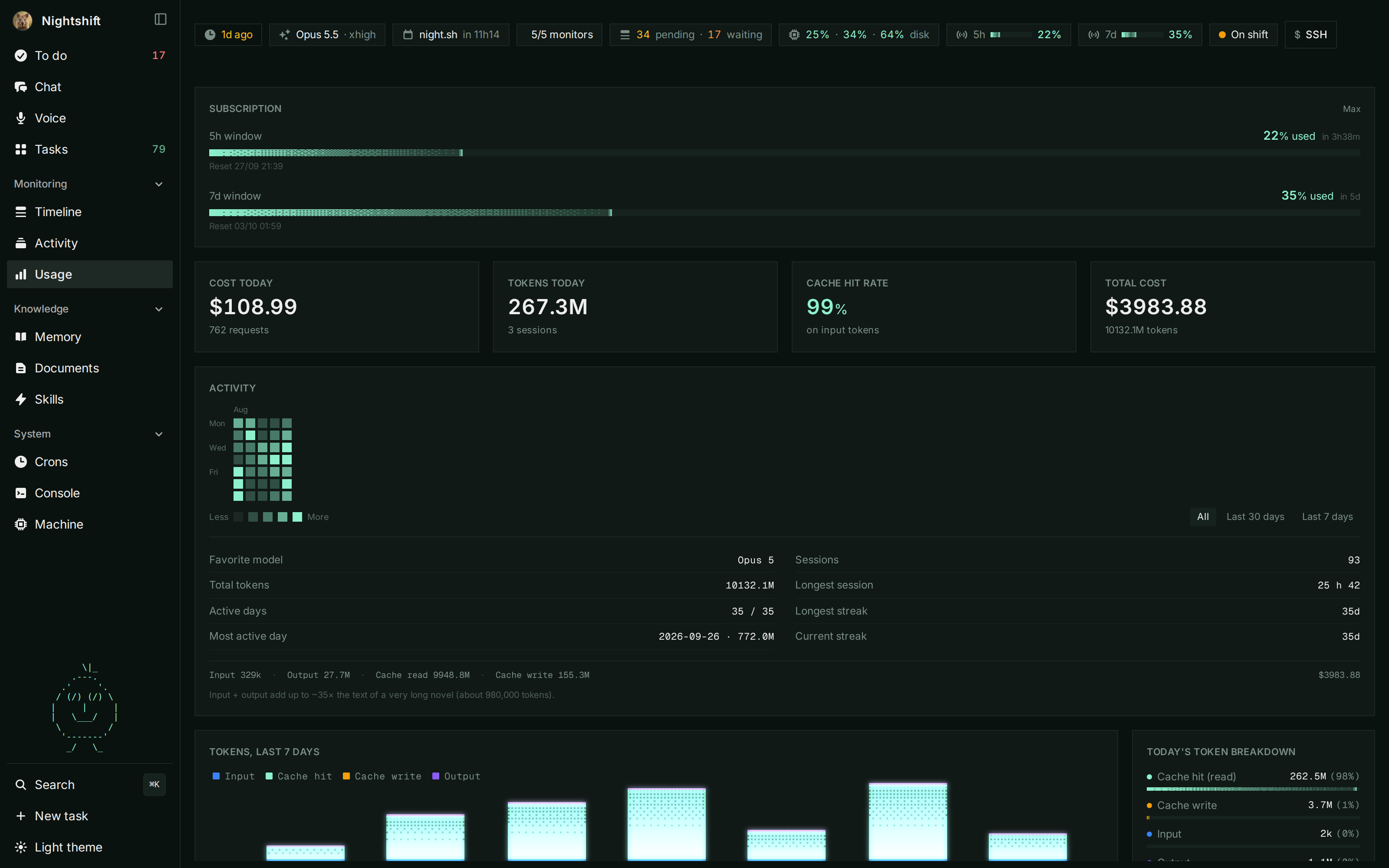Viewport: 1389px width, 868px height.
Task: Click the 34 pending queue indicator
Action: coord(691,34)
